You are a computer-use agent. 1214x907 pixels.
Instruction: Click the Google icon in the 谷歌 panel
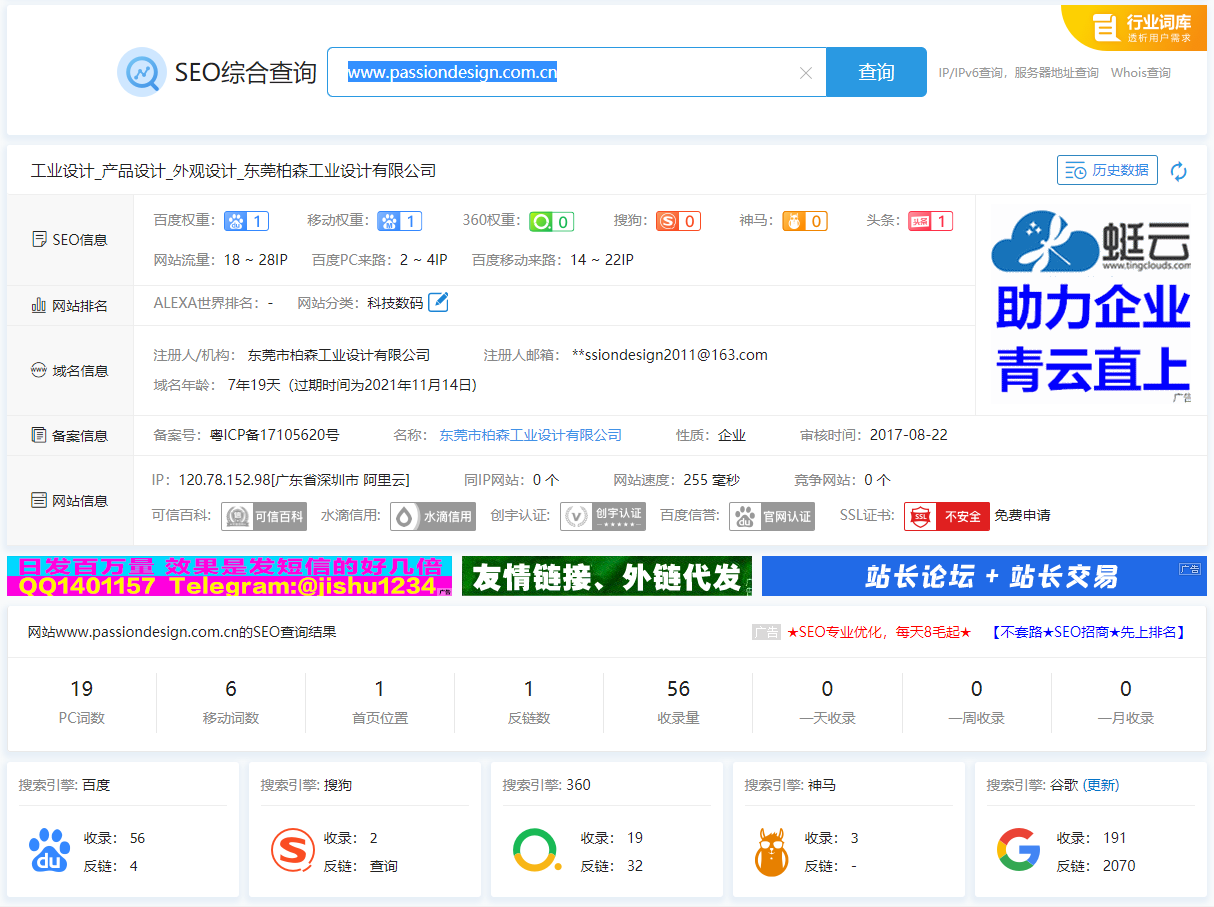click(x=1019, y=851)
